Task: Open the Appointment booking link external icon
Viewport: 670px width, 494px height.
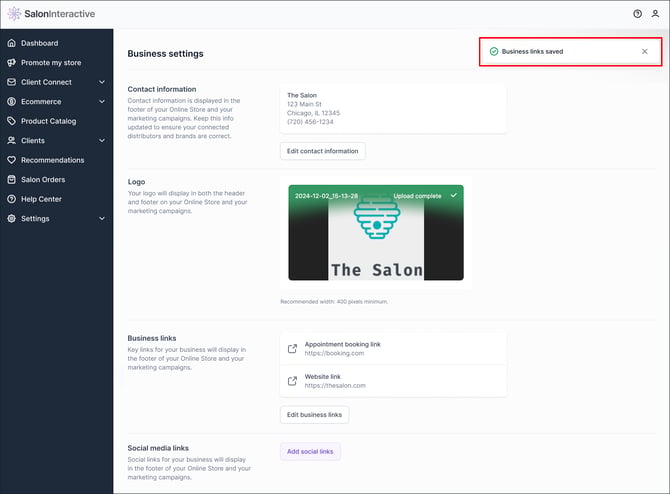Action: coord(292,349)
